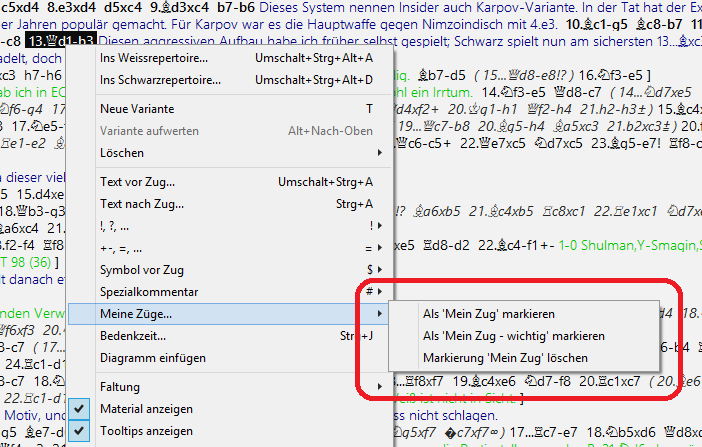Click "Als 'Mein Zug' markieren"
The height and width of the screenshot is (447, 702).
click(x=489, y=314)
